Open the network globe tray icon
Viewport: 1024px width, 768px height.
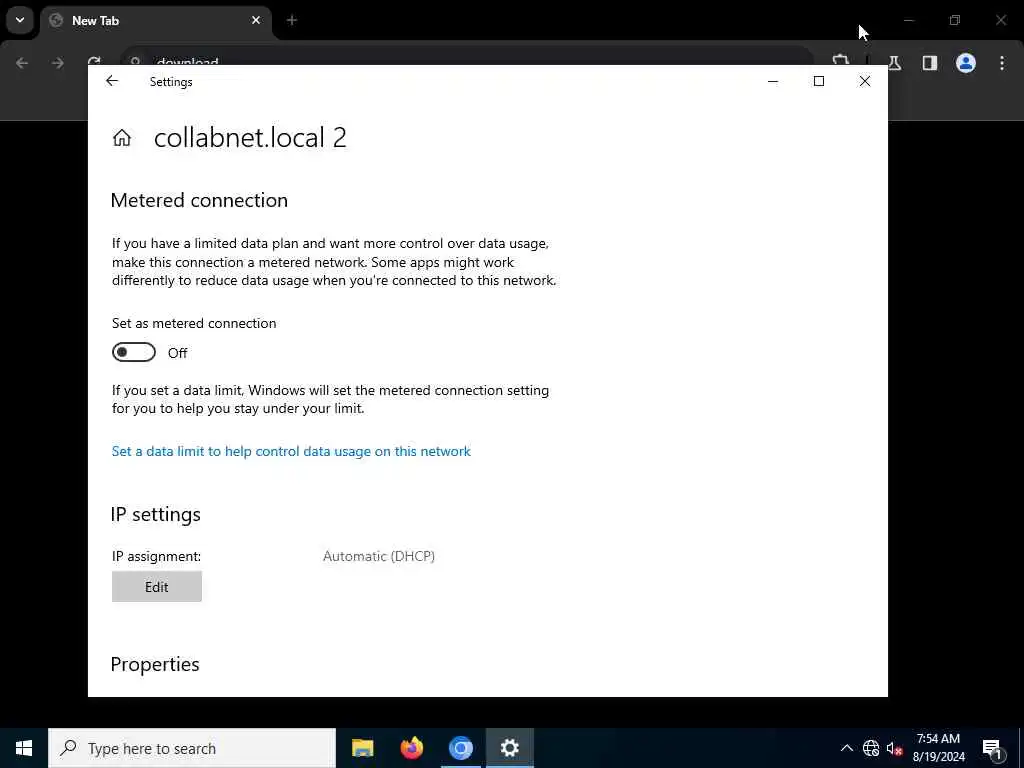pyautogui.click(x=871, y=748)
